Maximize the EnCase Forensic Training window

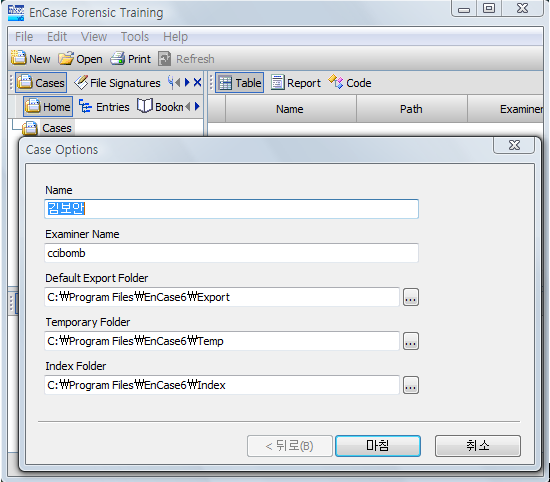(x=489, y=8)
